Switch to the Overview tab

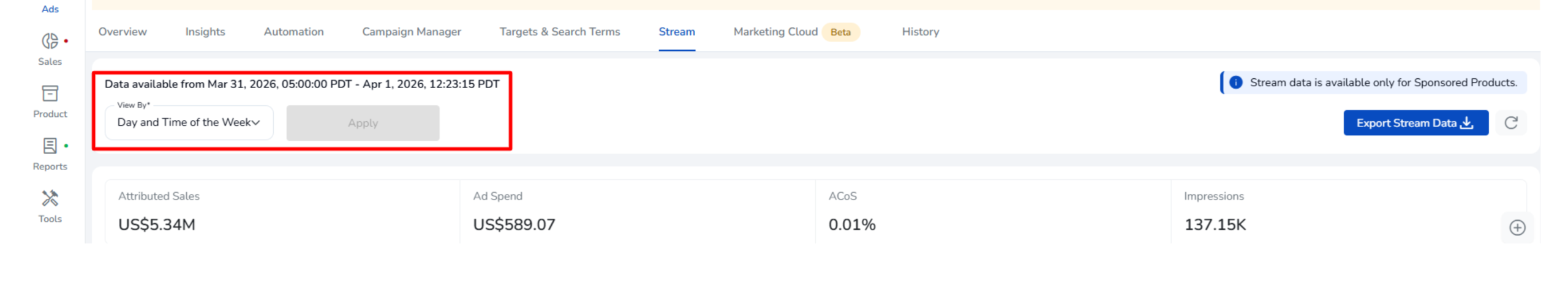coord(123,32)
